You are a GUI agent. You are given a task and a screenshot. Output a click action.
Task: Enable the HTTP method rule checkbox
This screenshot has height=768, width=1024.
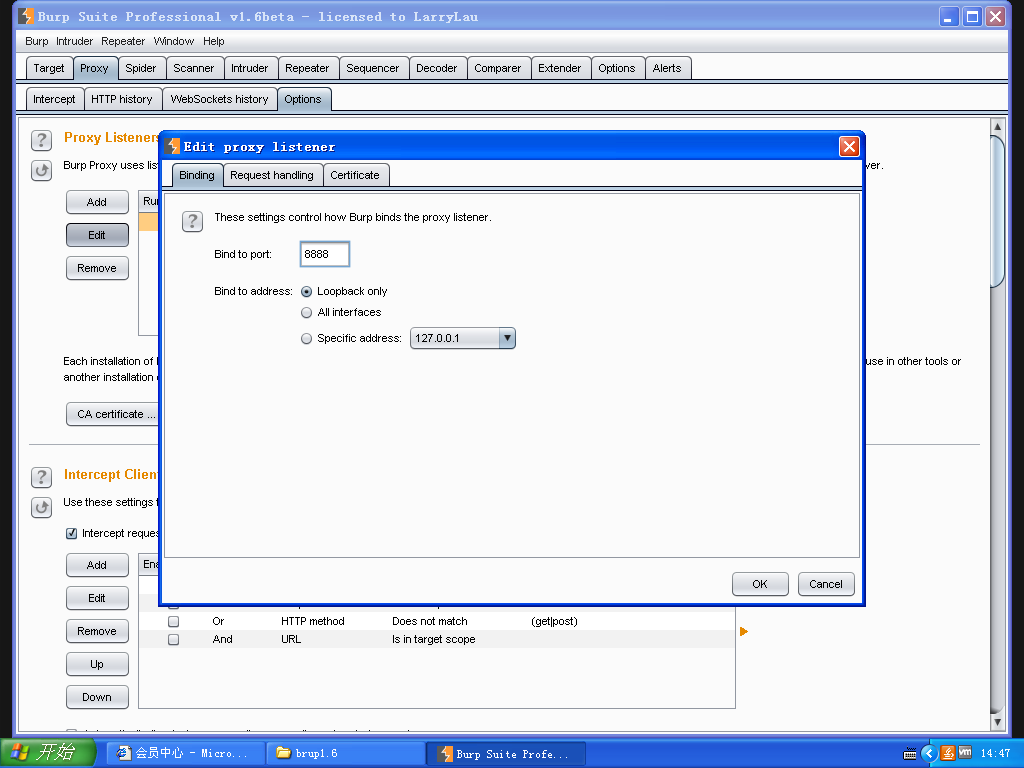(173, 621)
